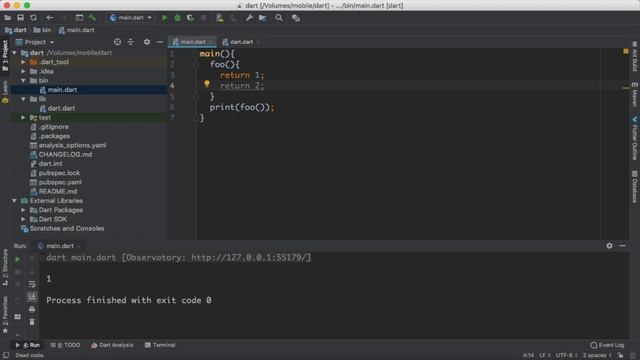This screenshot has height=360, width=640.
Task: Open the Event Log
Action: tap(607, 345)
